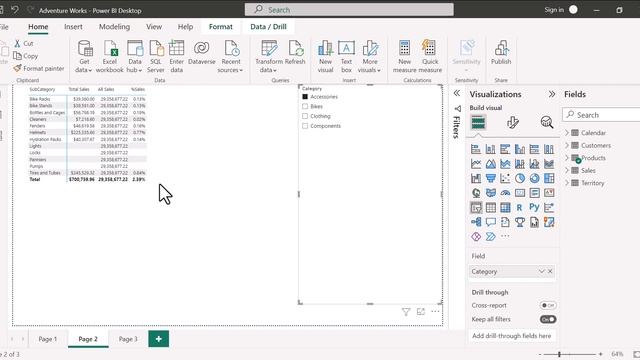This screenshot has height=360, width=640.
Task: Open the Format ribbon tab
Action: [220, 27]
